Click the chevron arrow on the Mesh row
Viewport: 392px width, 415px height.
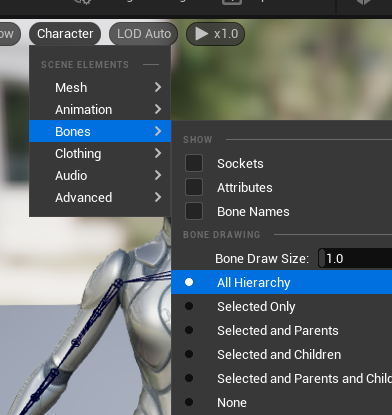click(x=158, y=87)
